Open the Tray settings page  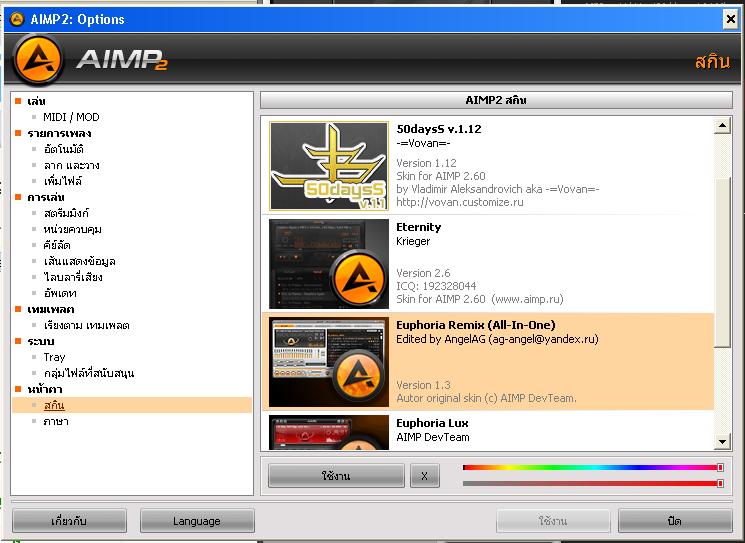(54, 357)
